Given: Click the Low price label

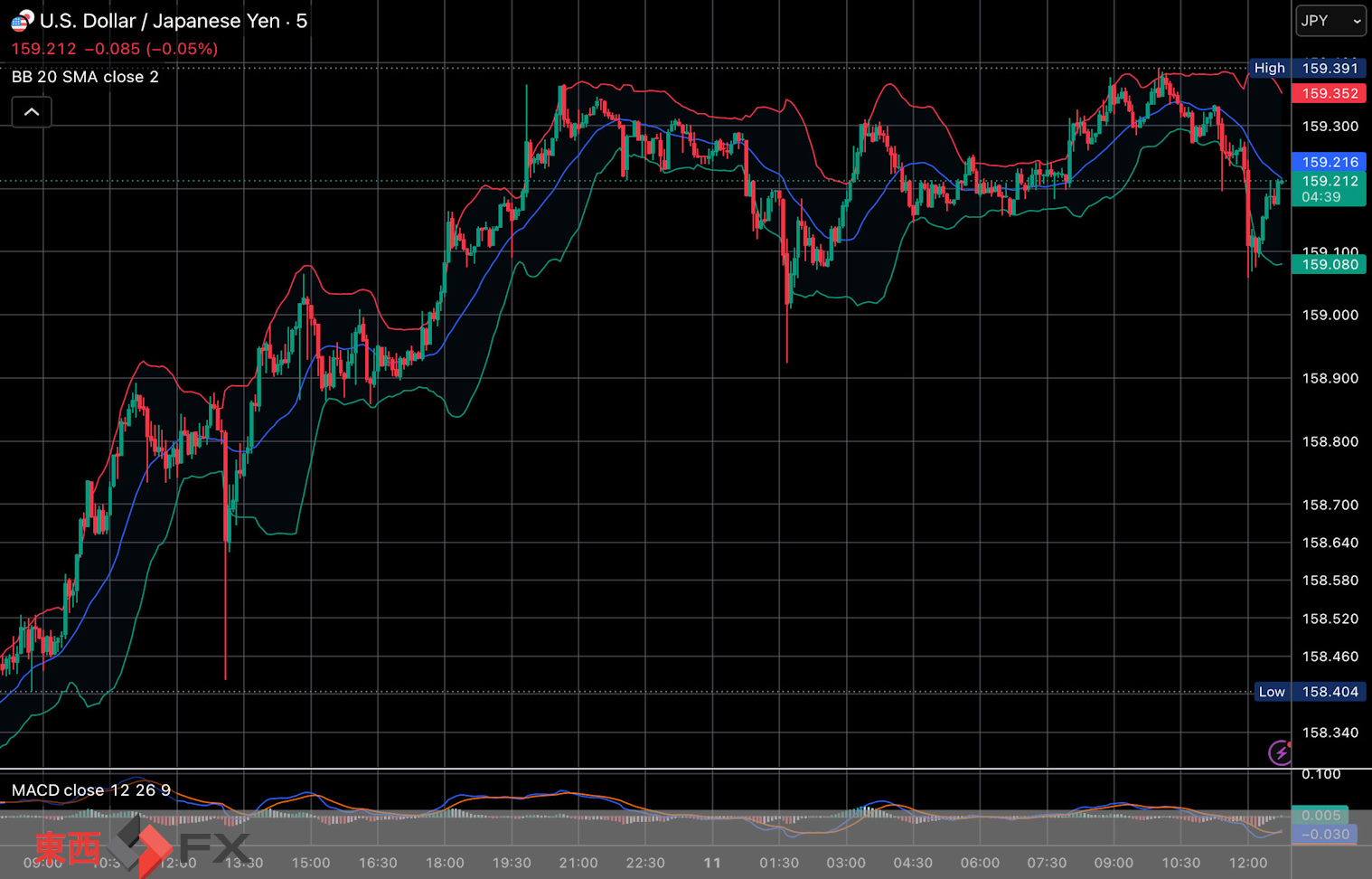Looking at the screenshot, I should click(x=1272, y=692).
